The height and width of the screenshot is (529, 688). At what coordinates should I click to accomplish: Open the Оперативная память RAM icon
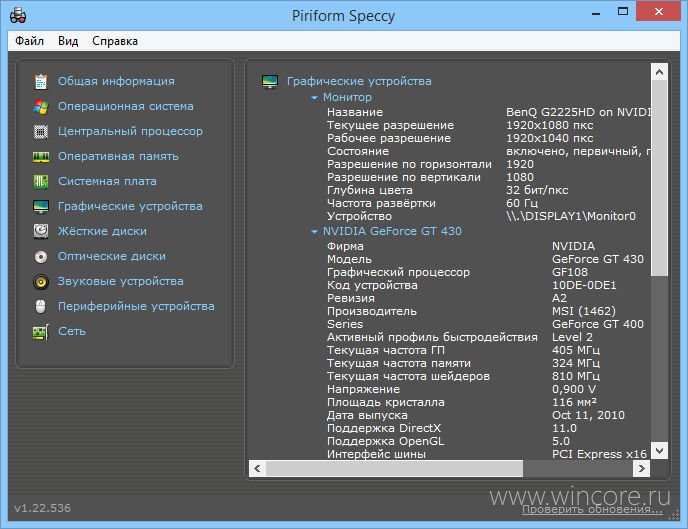click(41, 157)
